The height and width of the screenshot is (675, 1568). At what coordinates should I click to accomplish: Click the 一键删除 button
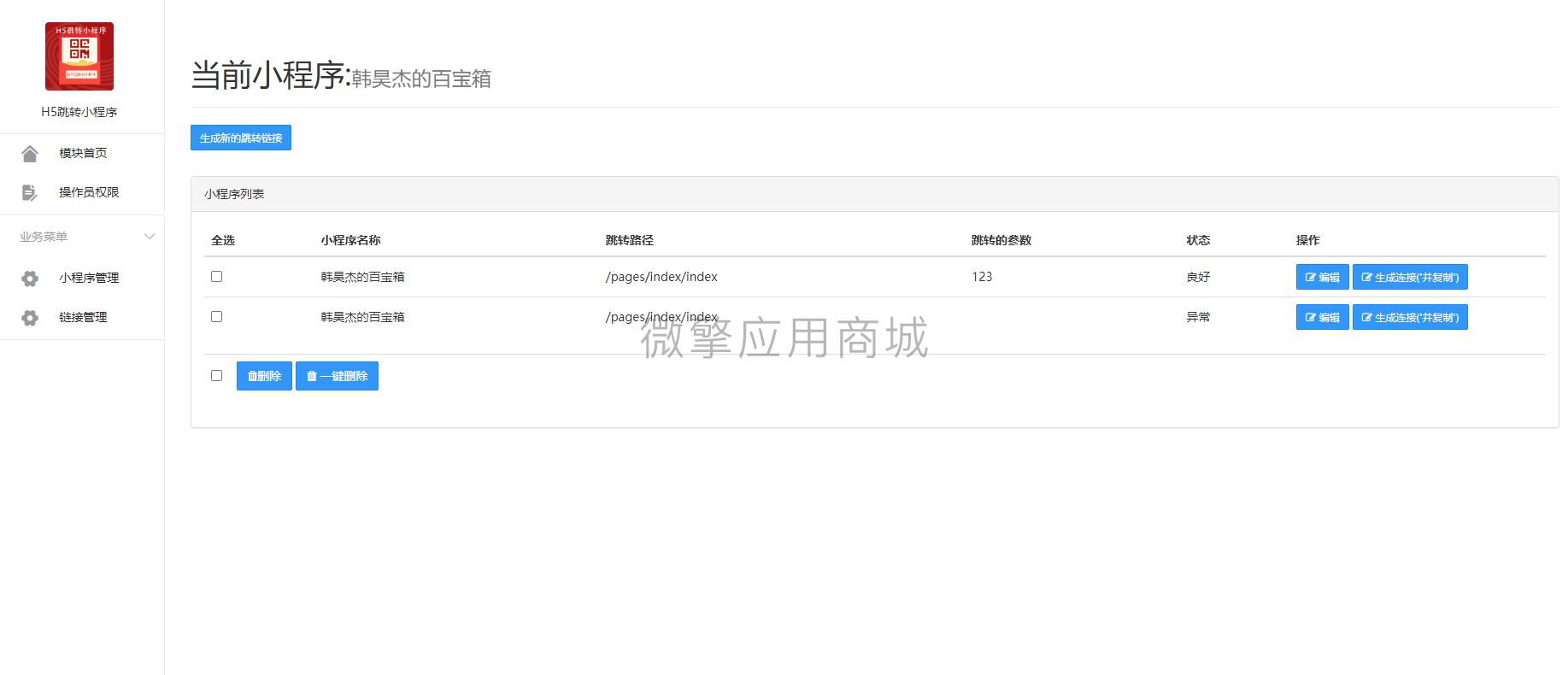(337, 376)
